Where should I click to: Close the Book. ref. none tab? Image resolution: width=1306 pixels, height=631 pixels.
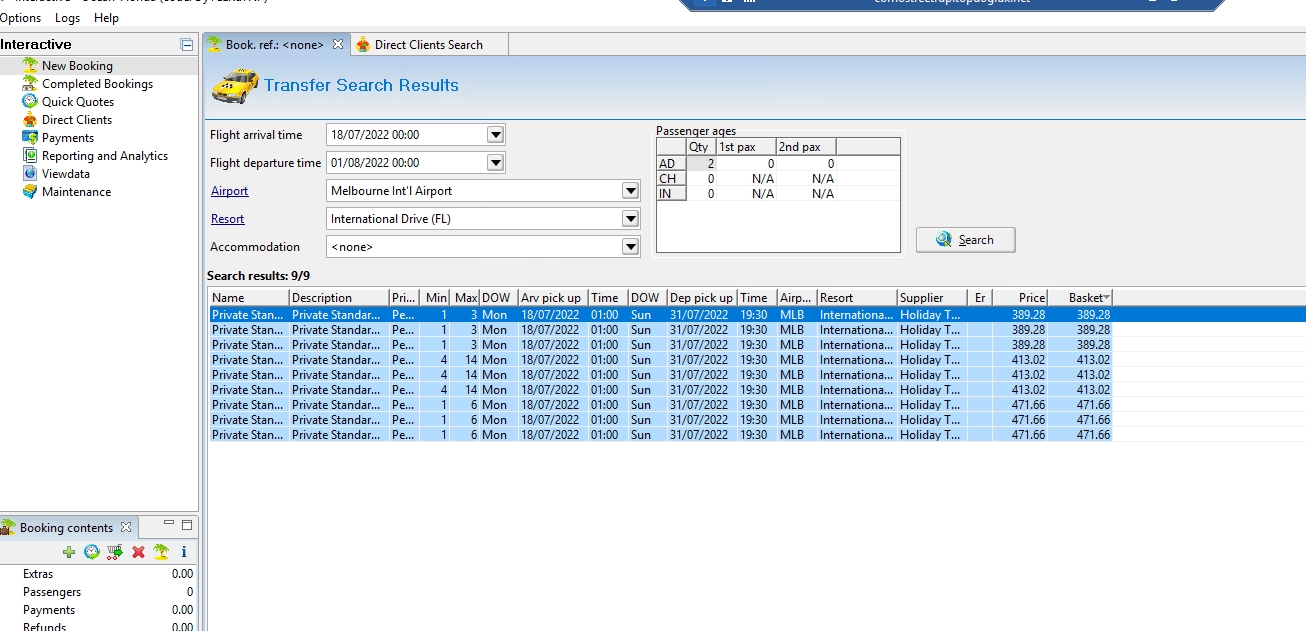point(338,45)
